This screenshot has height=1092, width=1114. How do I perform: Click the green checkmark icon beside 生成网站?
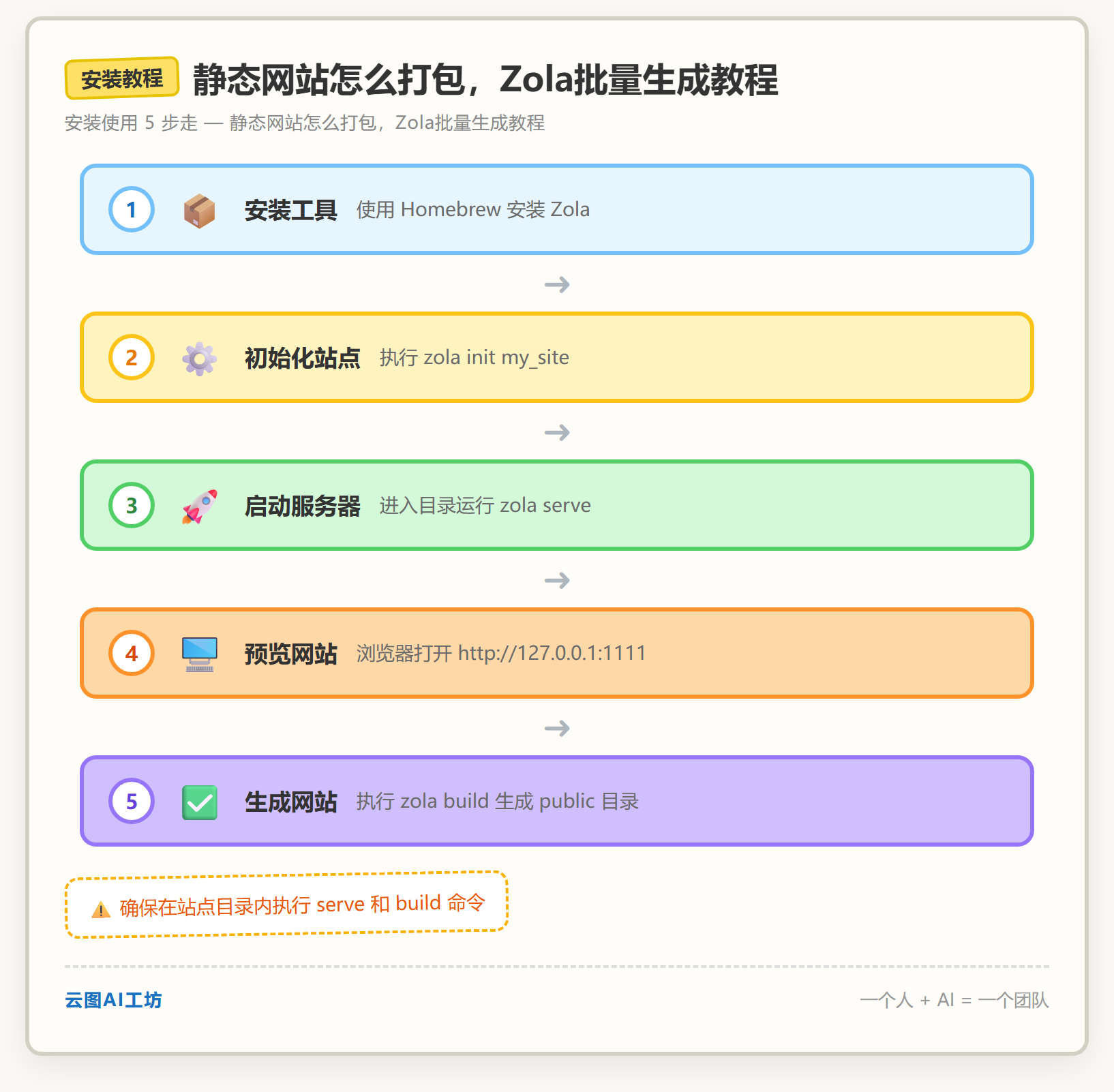click(199, 802)
